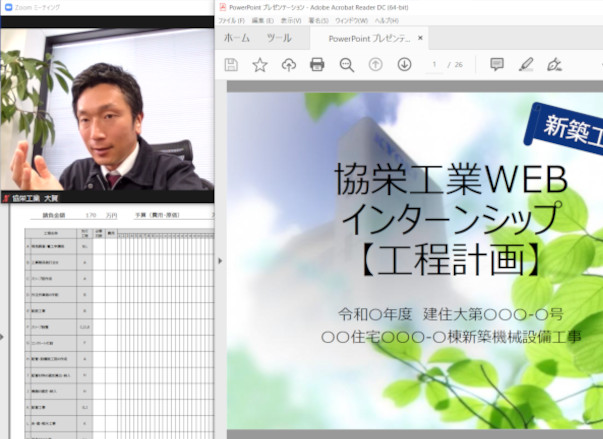Click the cloud upload icon
Image resolution: width=603 pixels, height=439 pixels.
coord(289,65)
